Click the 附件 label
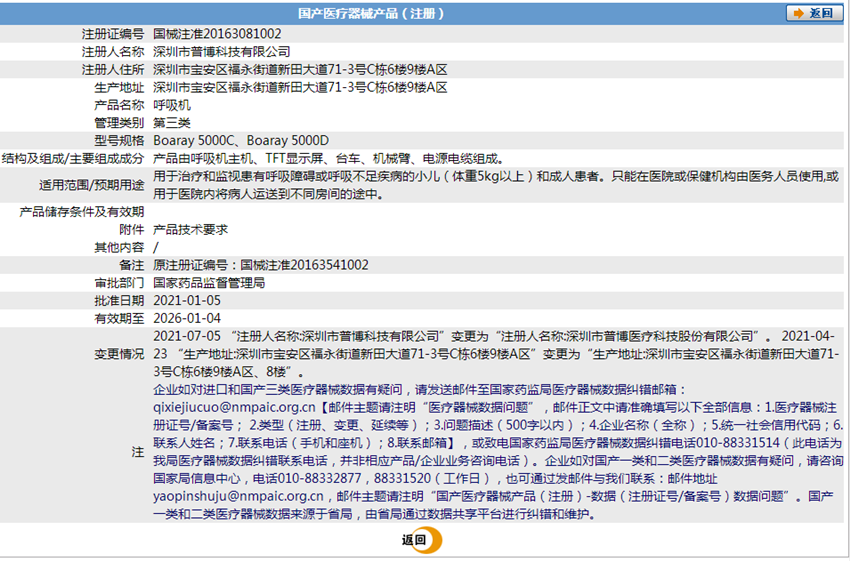850x561 pixels. coord(132,229)
